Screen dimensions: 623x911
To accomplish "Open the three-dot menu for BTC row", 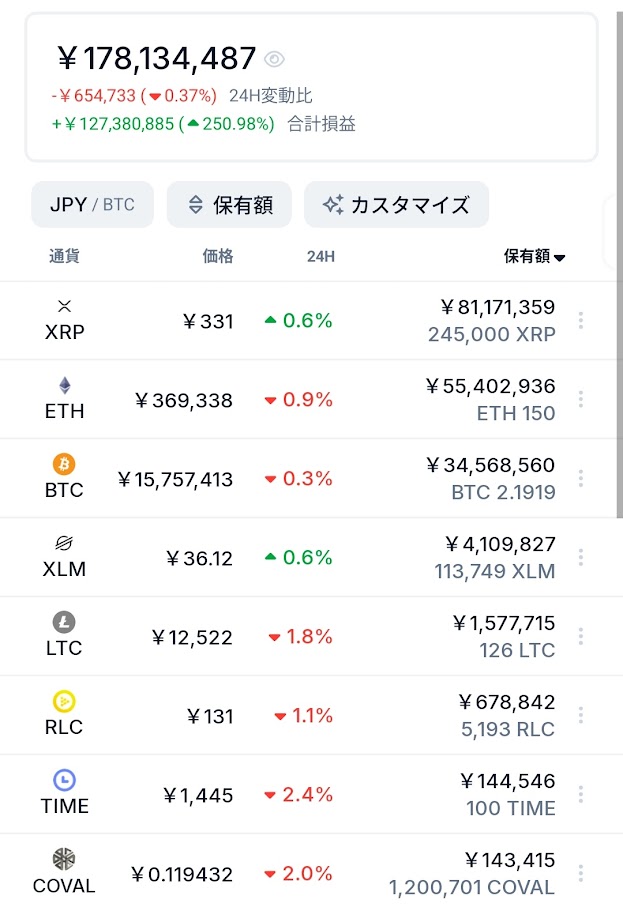I will coord(581,478).
